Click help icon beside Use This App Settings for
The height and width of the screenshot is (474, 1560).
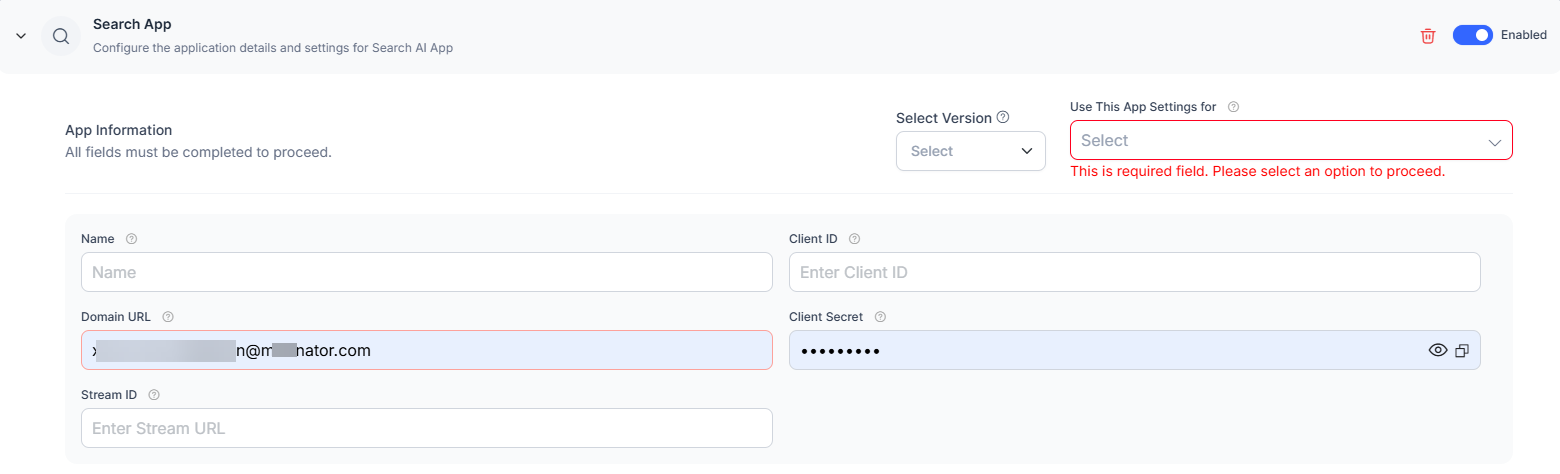(x=1233, y=107)
